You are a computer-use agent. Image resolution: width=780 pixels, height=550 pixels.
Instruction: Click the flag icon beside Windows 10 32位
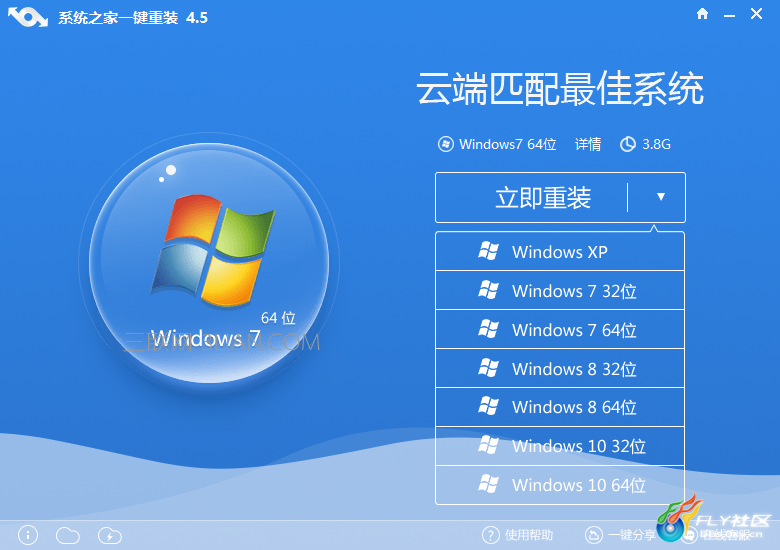[x=488, y=445]
